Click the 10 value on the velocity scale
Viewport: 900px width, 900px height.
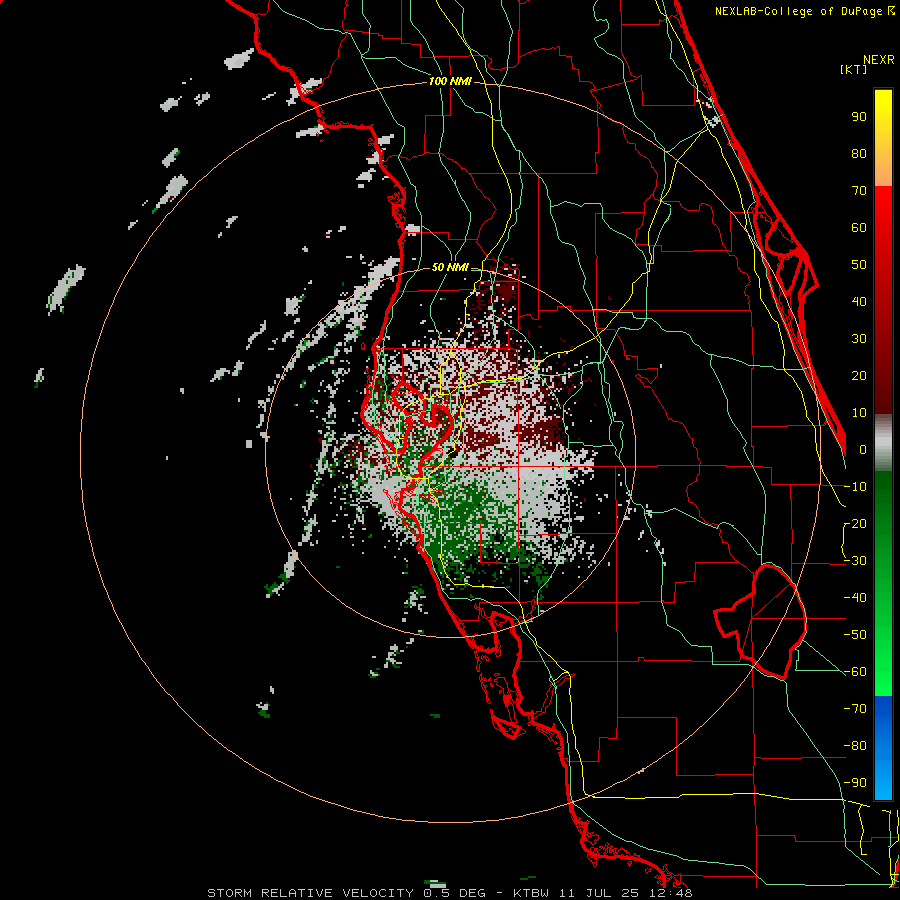[859, 413]
